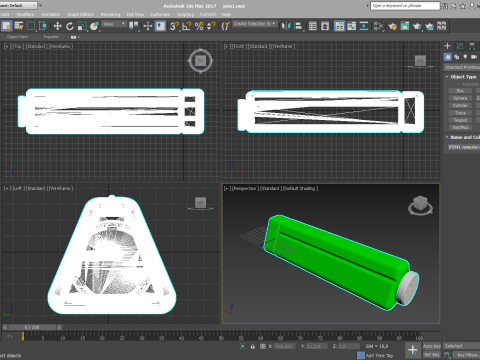This screenshot has height=360, width=480.
Task: Create a Teapot primitive
Action: tap(460, 120)
